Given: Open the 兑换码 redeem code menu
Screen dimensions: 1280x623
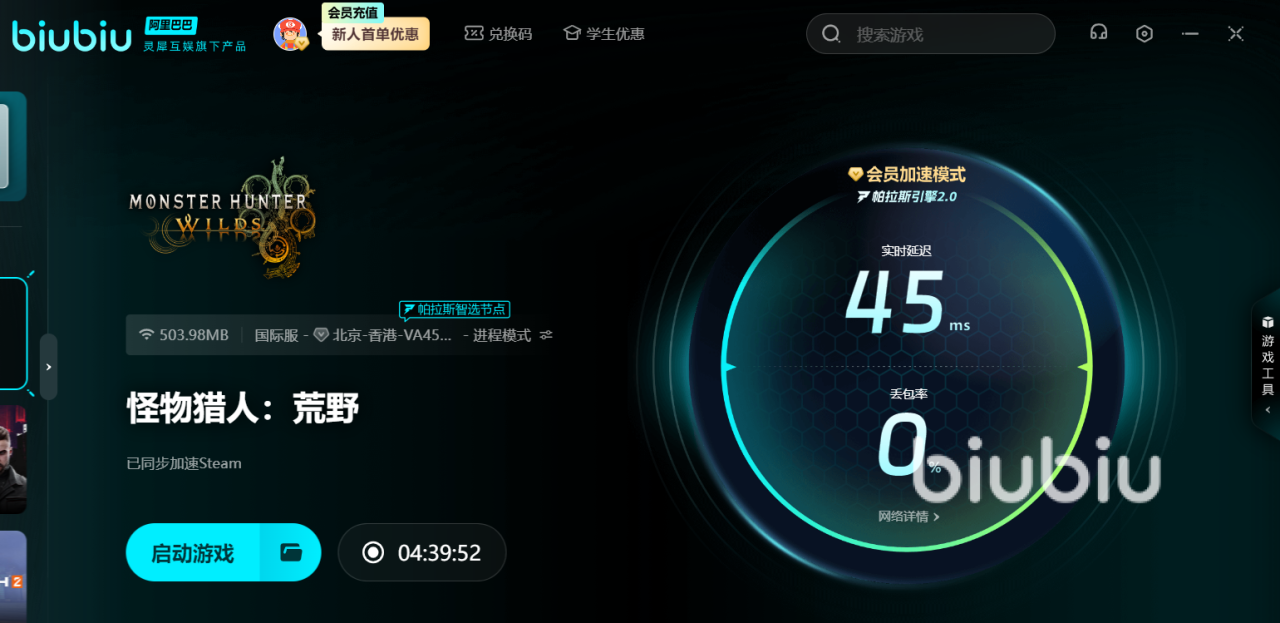Looking at the screenshot, I should [498, 34].
